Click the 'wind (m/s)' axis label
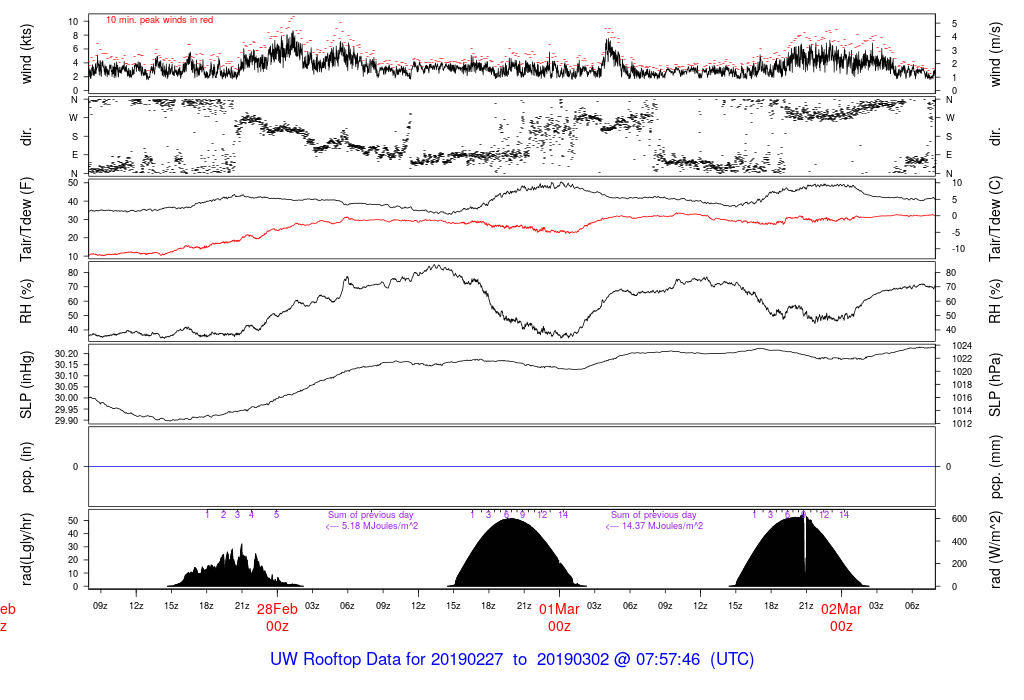This screenshot has height=700, width=1024. coord(995,54)
